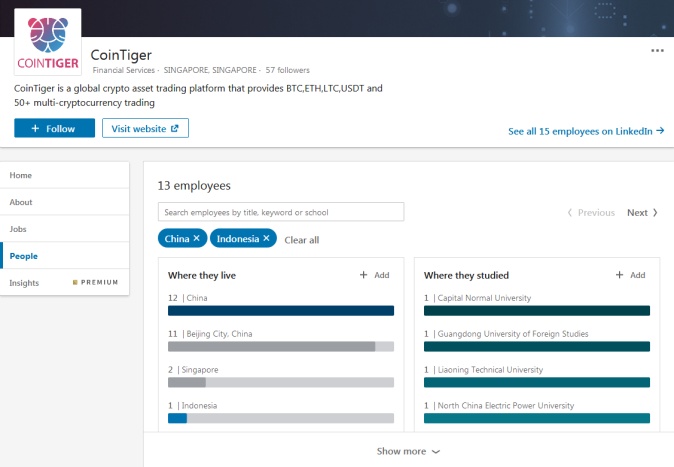Click Clear all filters
The width and height of the screenshot is (674, 467).
point(302,240)
